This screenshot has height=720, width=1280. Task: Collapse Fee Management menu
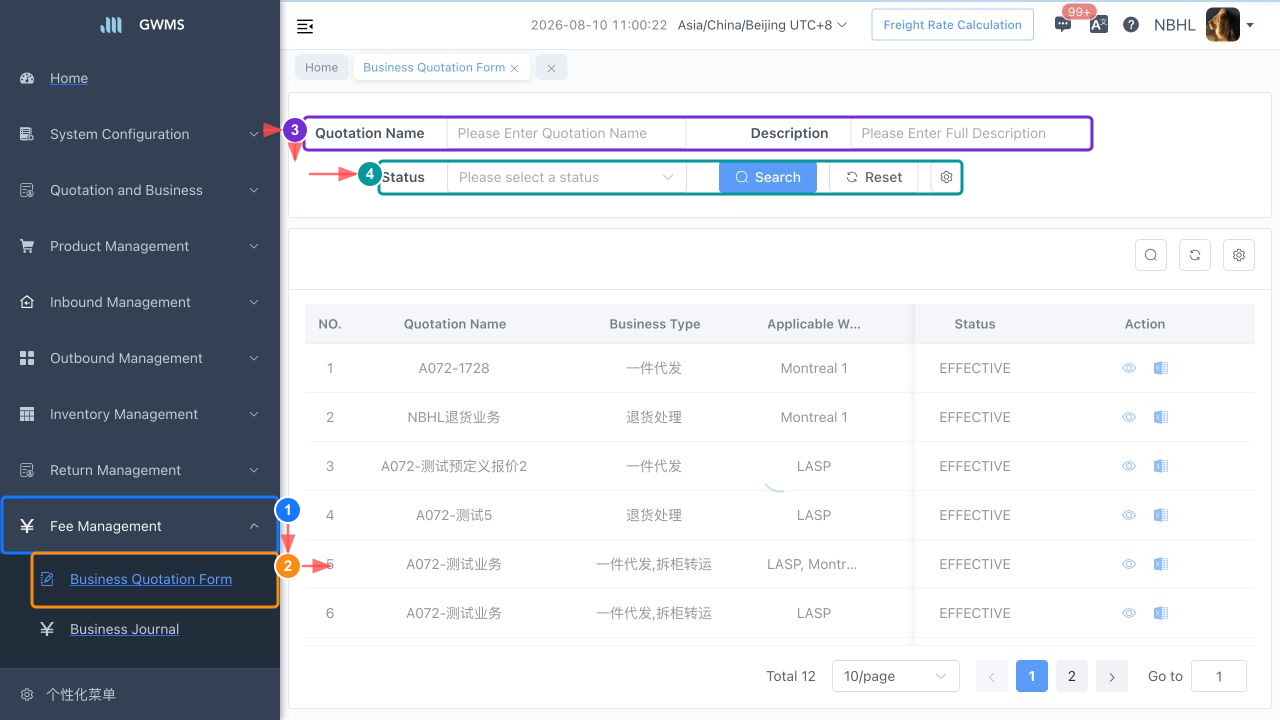pos(140,526)
